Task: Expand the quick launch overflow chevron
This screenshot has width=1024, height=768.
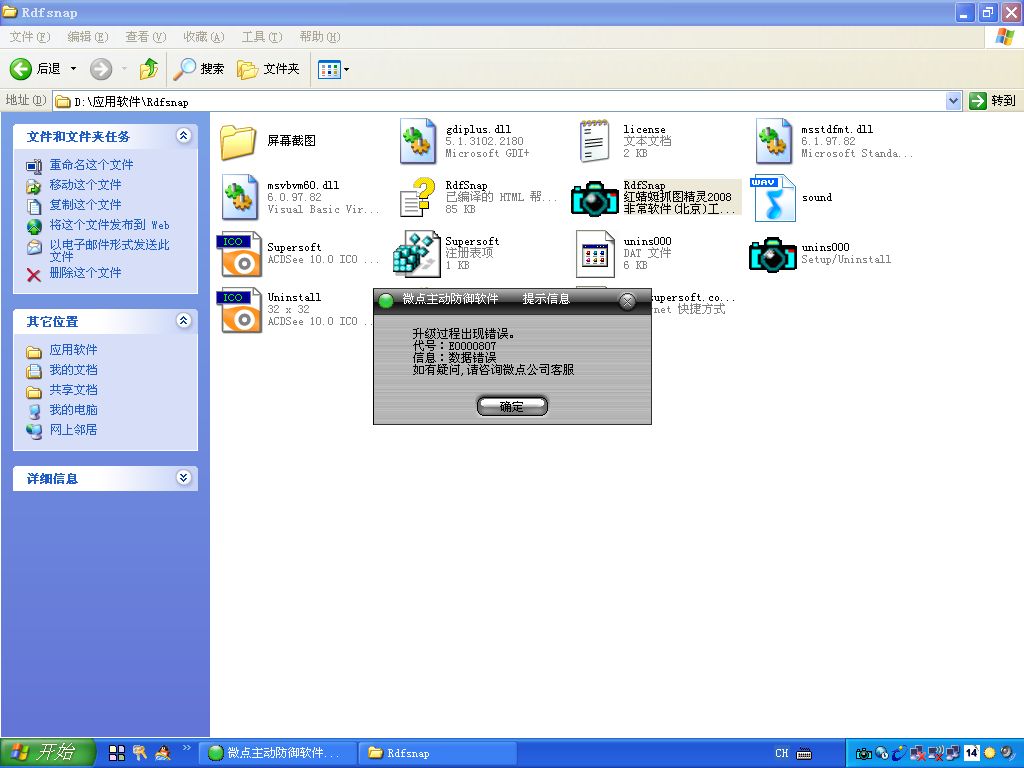Action: click(x=187, y=748)
